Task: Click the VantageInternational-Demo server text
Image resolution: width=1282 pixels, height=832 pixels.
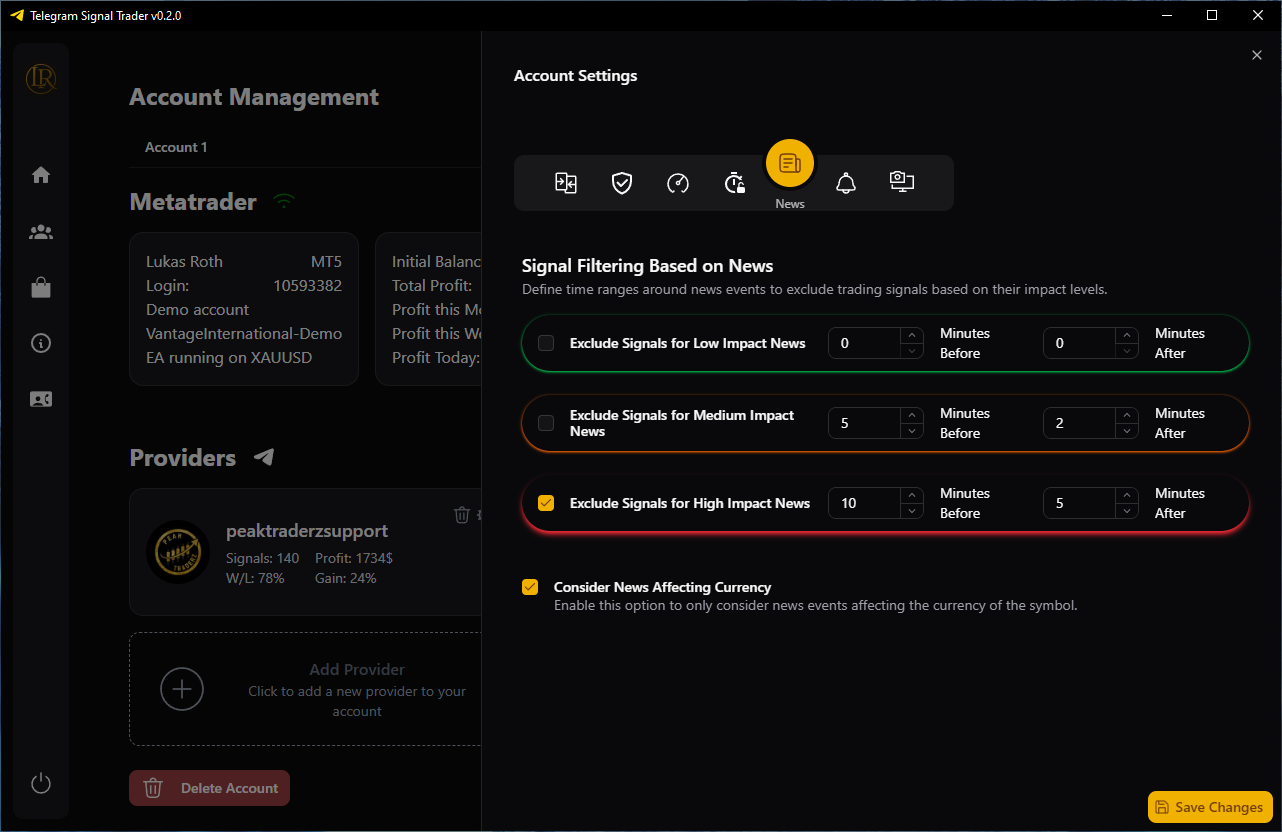Action: coord(244,334)
